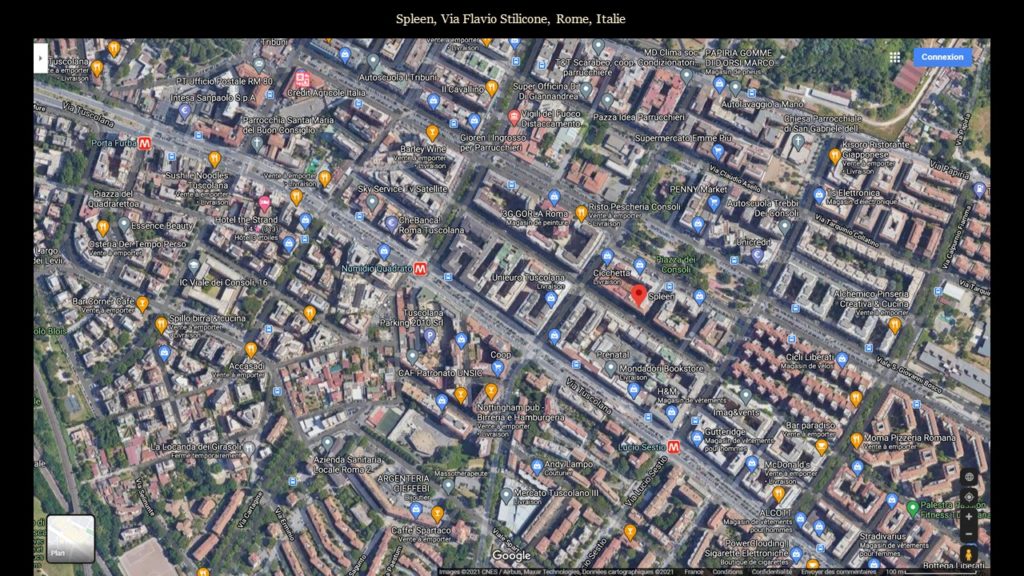Switch to Plan map layer thumbnail

coord(70,538)
